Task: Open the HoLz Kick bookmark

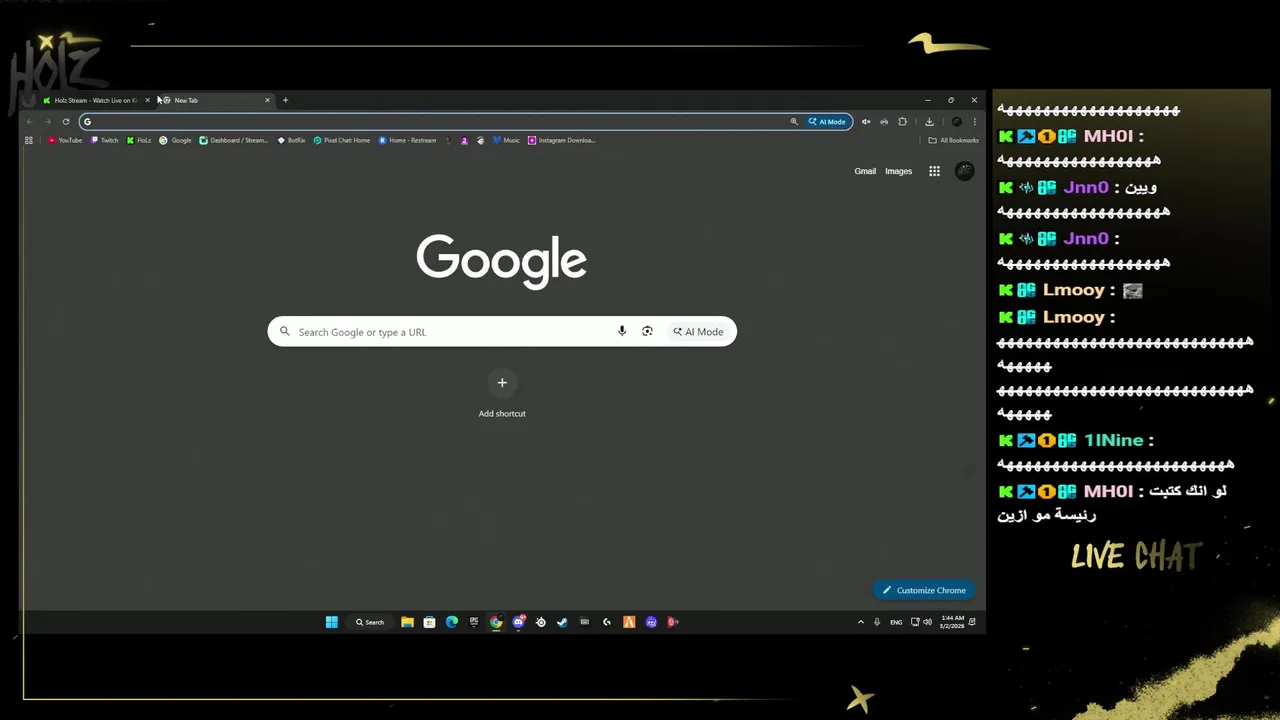Action: click(139, 140)
